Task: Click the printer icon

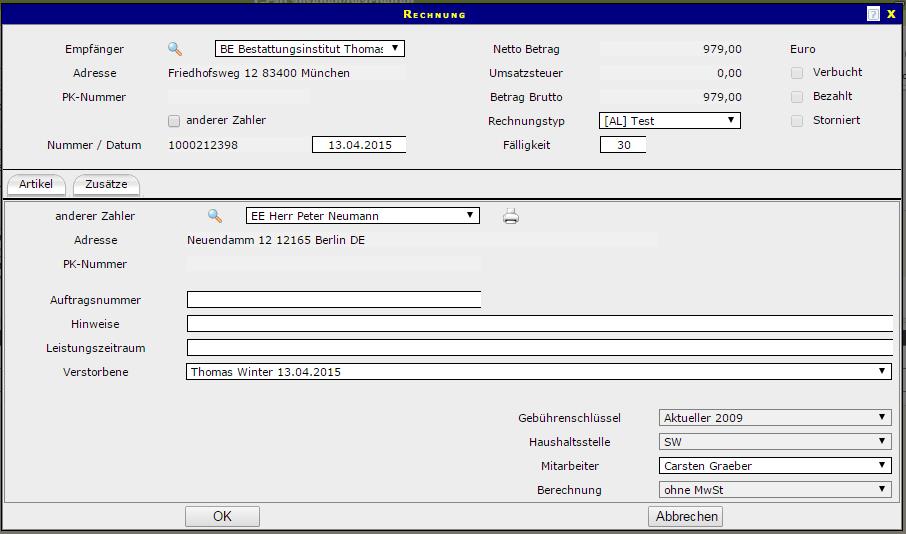Action: pos(511,216)
